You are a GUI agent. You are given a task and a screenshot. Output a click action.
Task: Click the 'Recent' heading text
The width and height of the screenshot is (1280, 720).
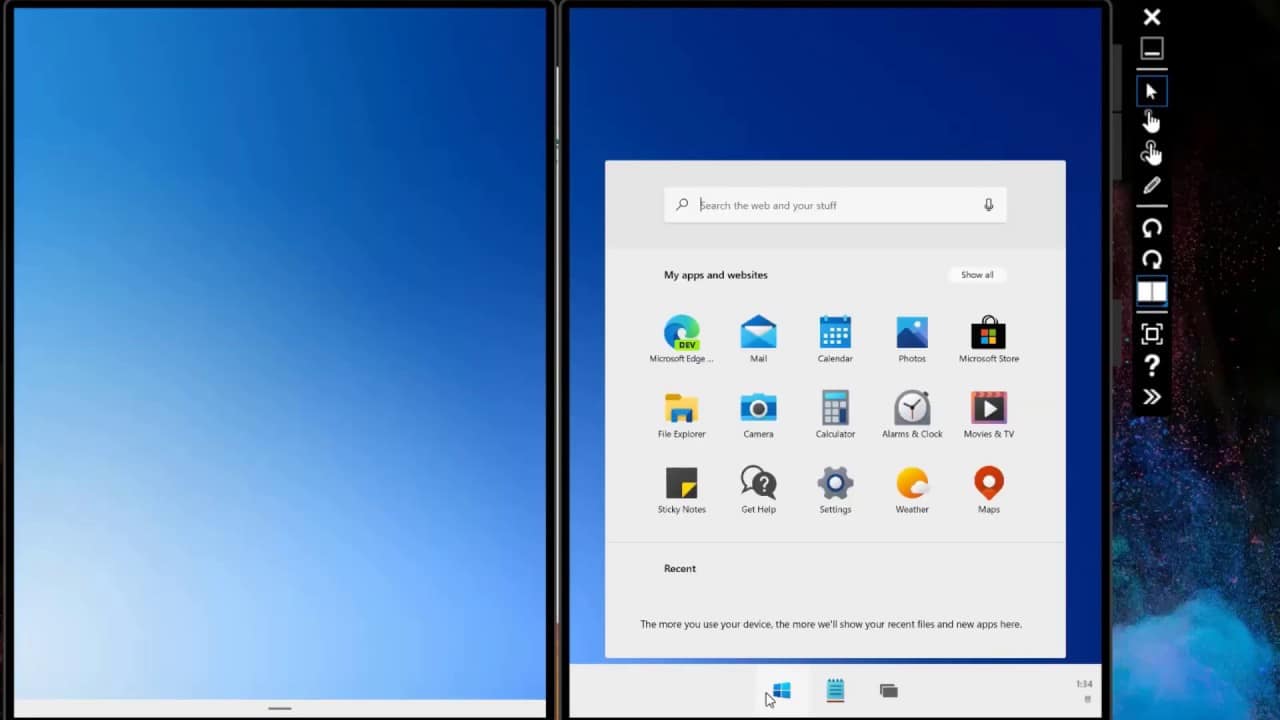tap(680, 569)
